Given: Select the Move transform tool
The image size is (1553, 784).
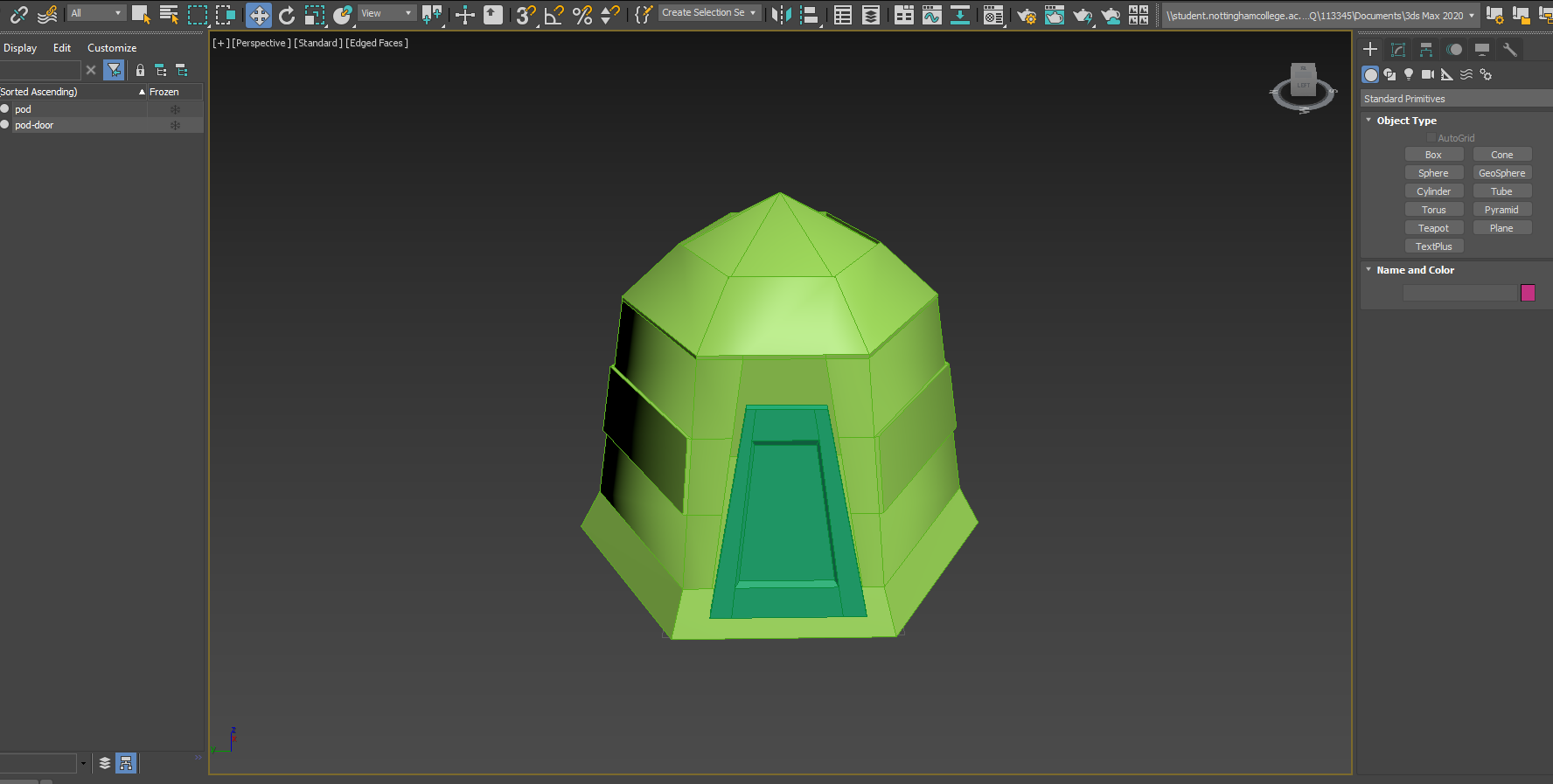Looking at the screenshot, I should coord(259,15).
